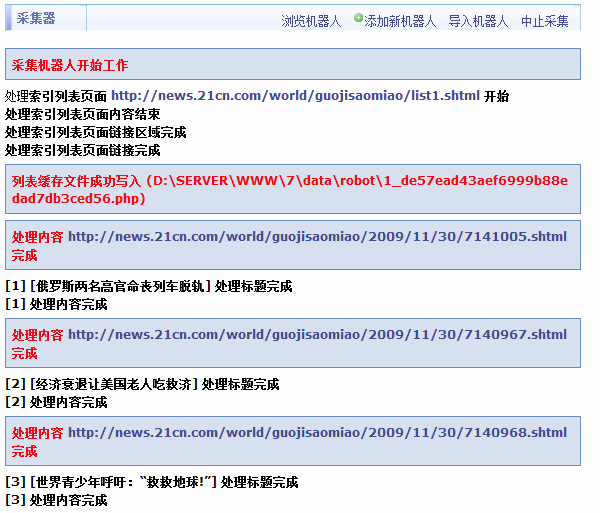This screenshot has width=600, height=513.
Task: Click the 采集机器人开始工作 banner
Action: [x=70, y=65]
